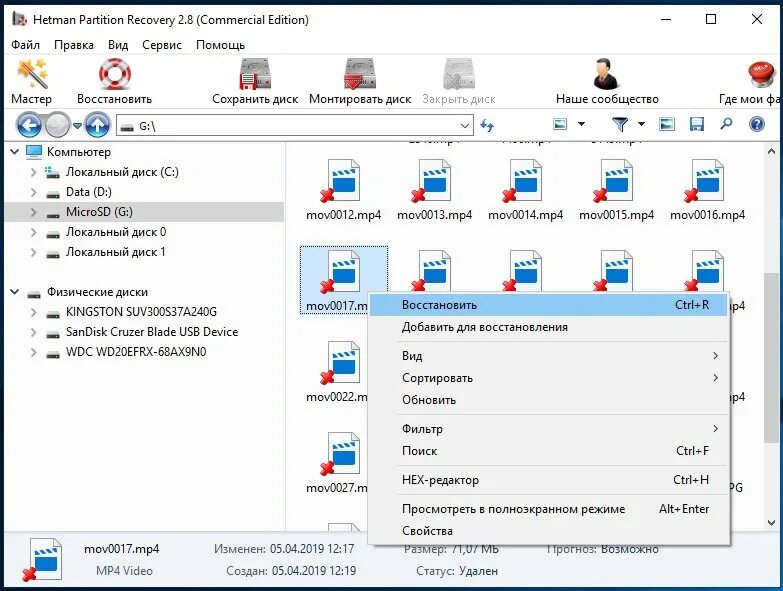783x591 pixels.
Task: Expand the Data (D:) node
Action: point(33,192)
